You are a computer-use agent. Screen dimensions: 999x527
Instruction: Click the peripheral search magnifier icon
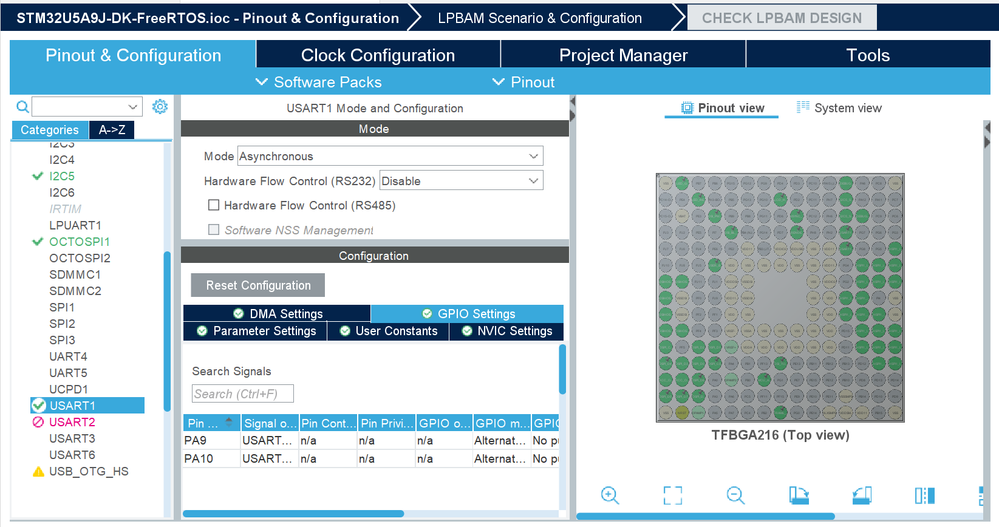(x=22, y=106)
